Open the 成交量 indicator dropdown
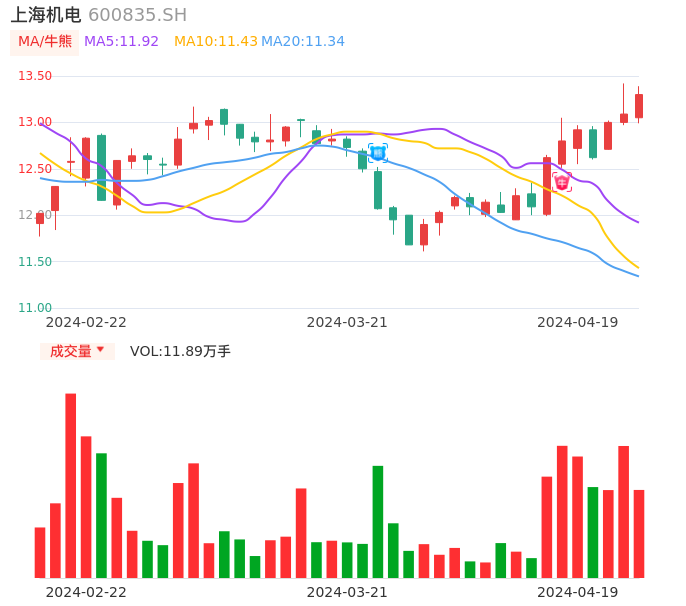The image size is (686, 606). pyautogui.click(x=77, y=351)
